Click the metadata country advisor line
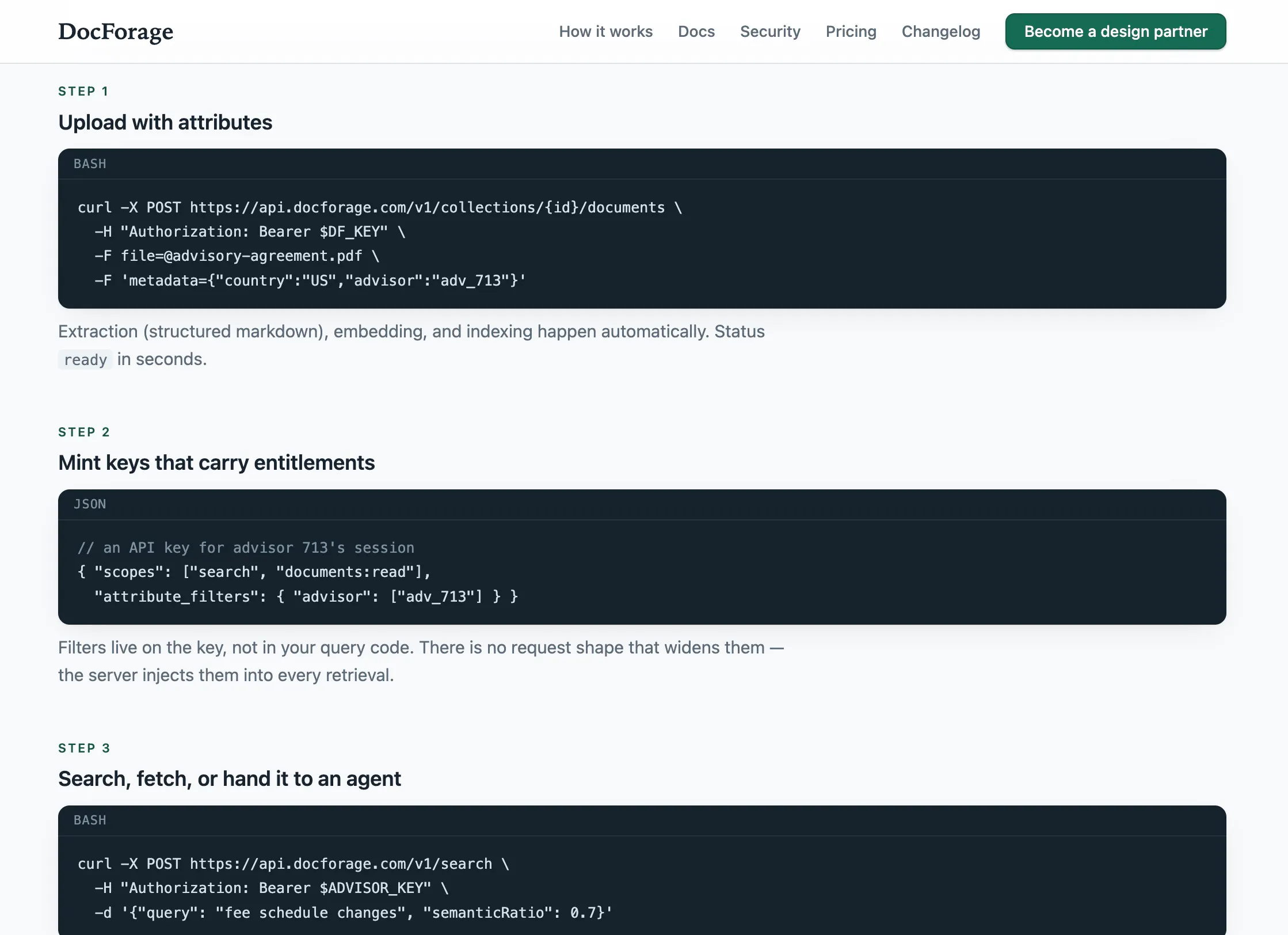 pos(310,281)
